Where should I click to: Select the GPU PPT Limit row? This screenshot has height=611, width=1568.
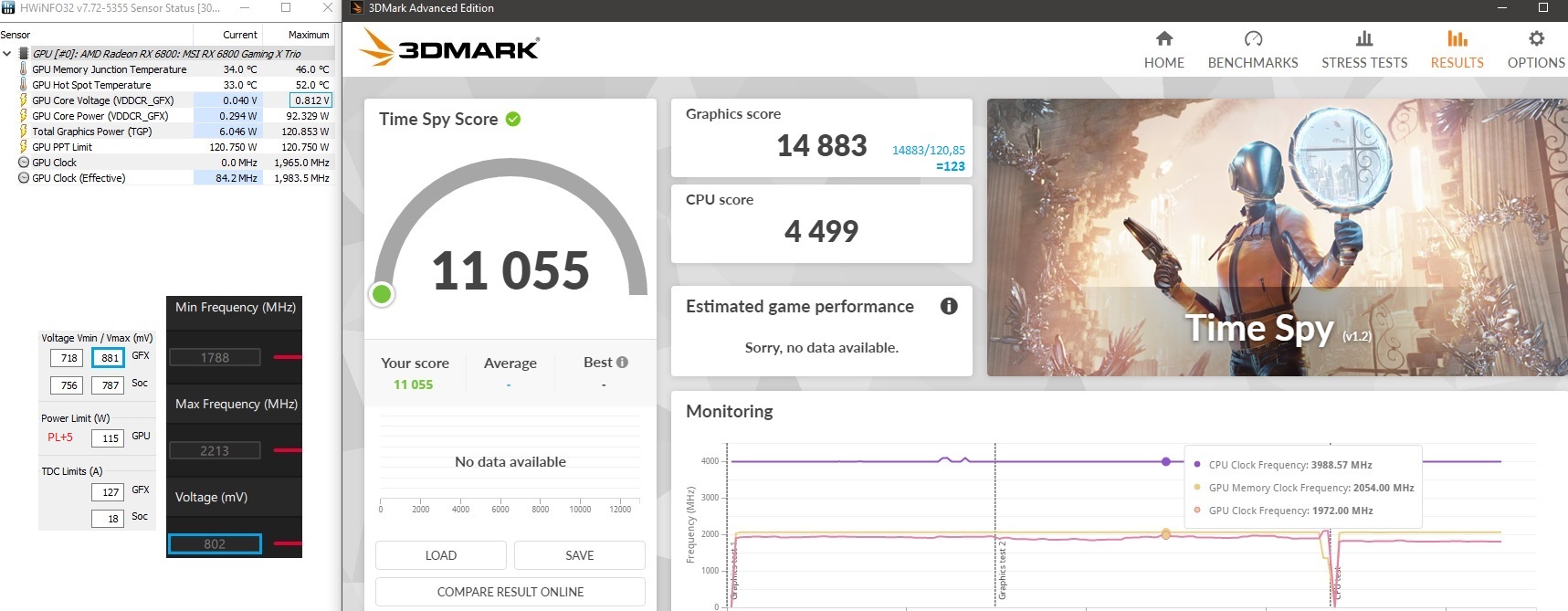[x=167, y=147]
